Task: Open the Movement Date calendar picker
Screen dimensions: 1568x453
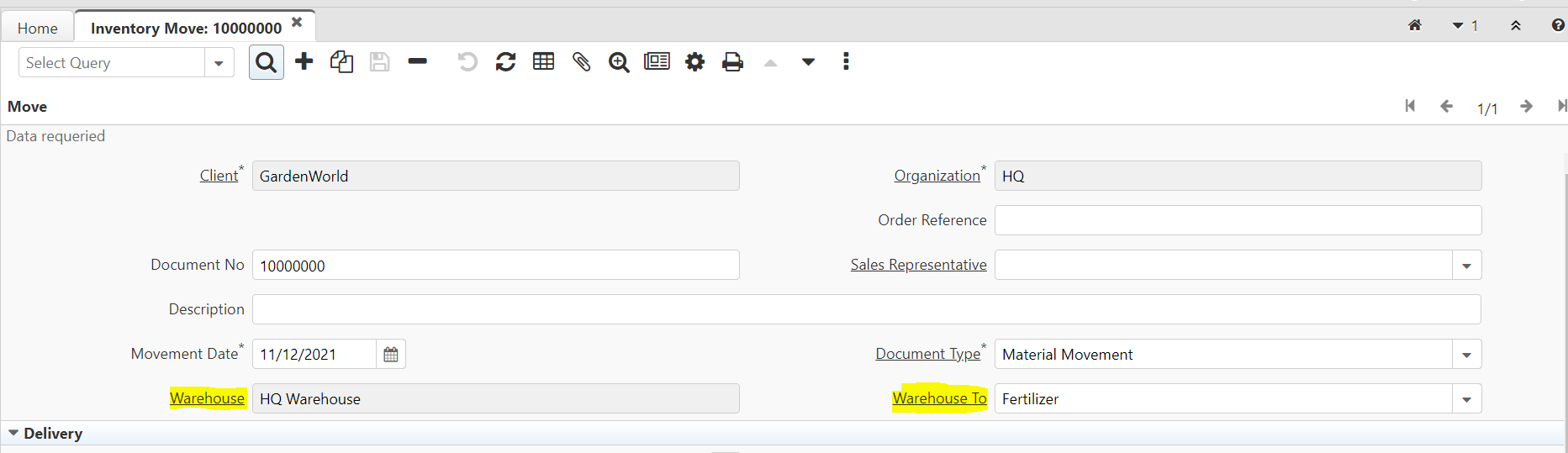Action: coord(391,355)
